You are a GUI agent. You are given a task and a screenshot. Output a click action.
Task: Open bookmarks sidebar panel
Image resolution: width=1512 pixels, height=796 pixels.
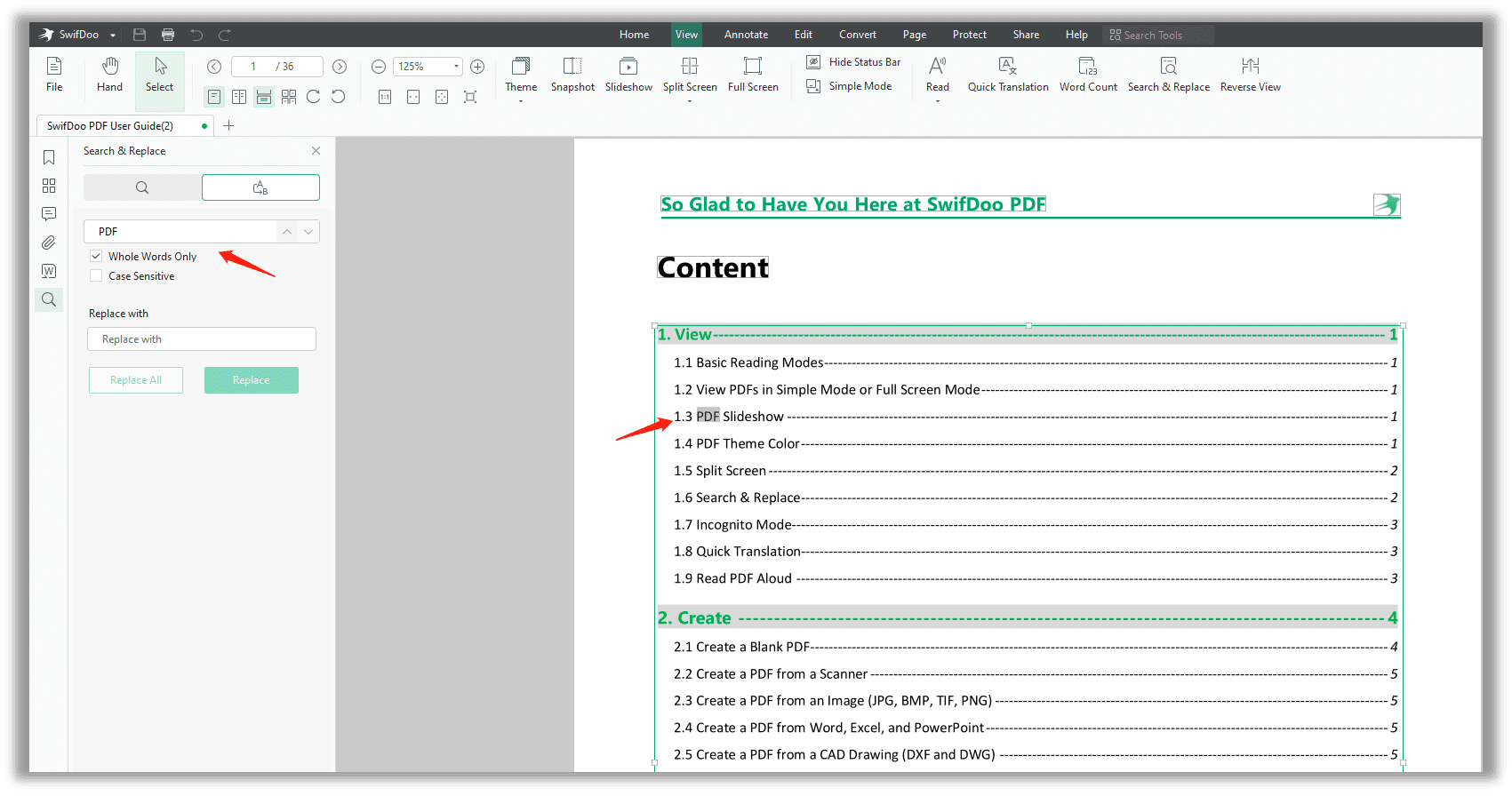click(49, 157)
